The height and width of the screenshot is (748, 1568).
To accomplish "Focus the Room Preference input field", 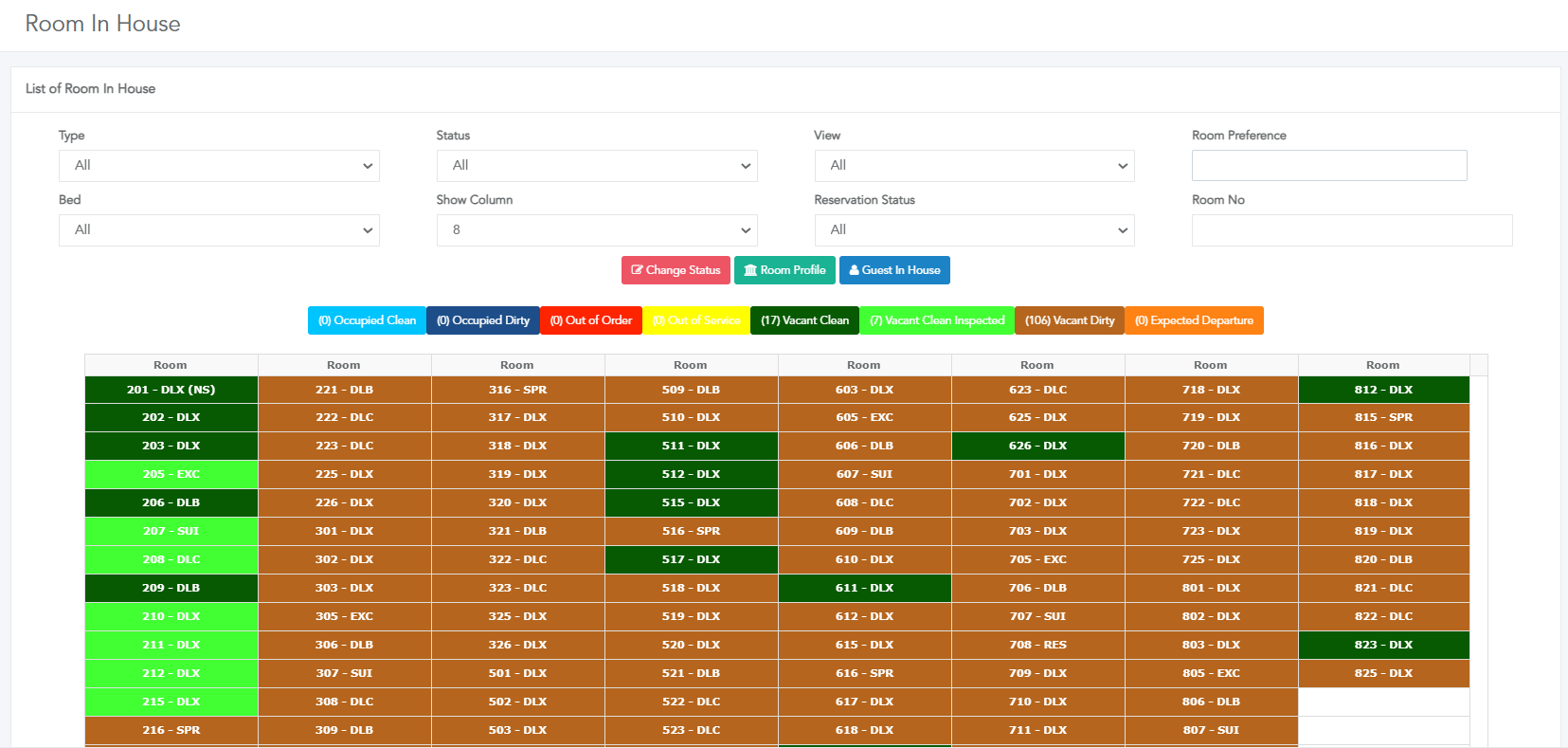I will click(1329, 166).
